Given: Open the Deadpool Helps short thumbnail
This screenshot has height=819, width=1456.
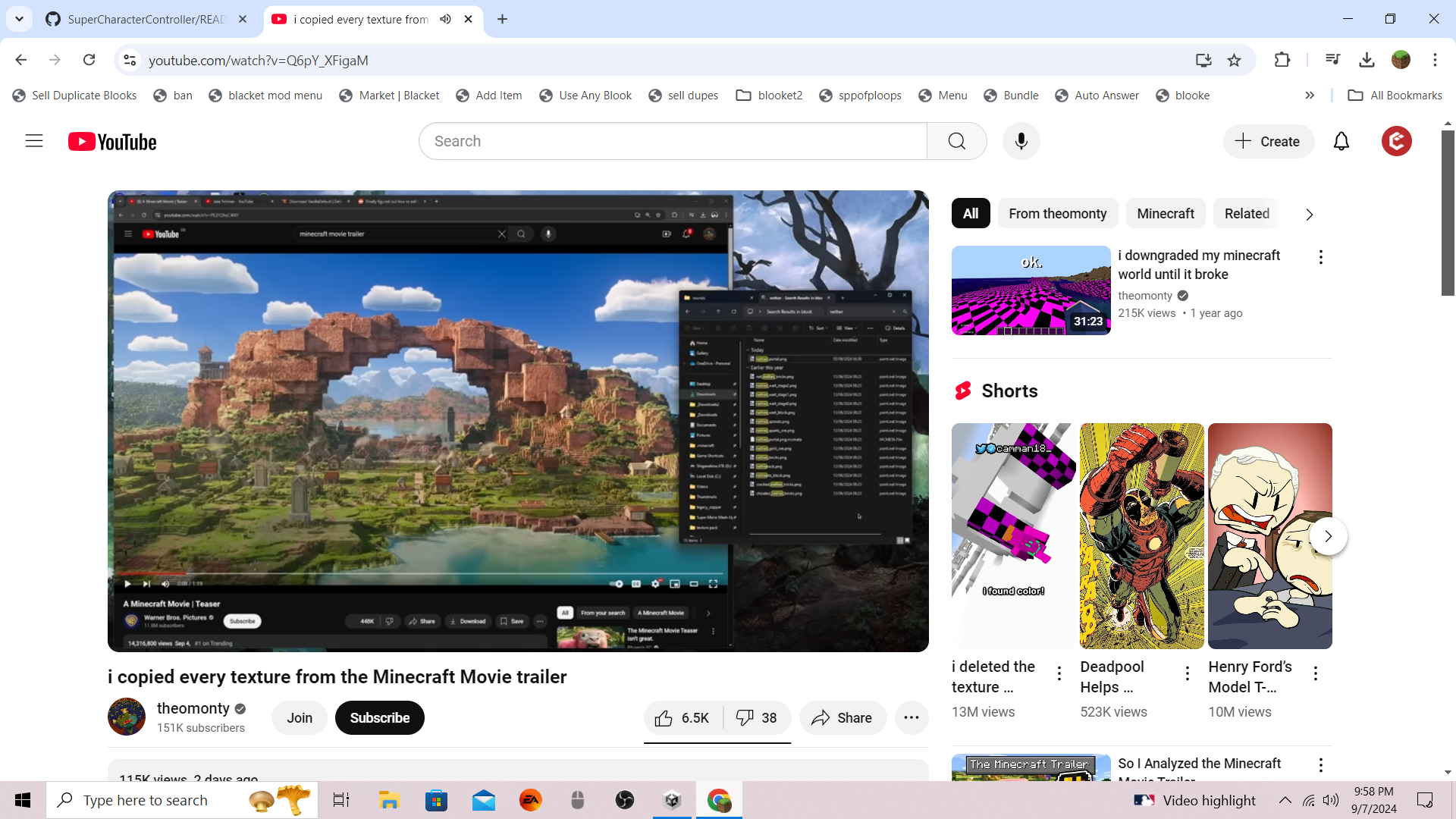Looking at the screenshot, I should coord(1141,535).
